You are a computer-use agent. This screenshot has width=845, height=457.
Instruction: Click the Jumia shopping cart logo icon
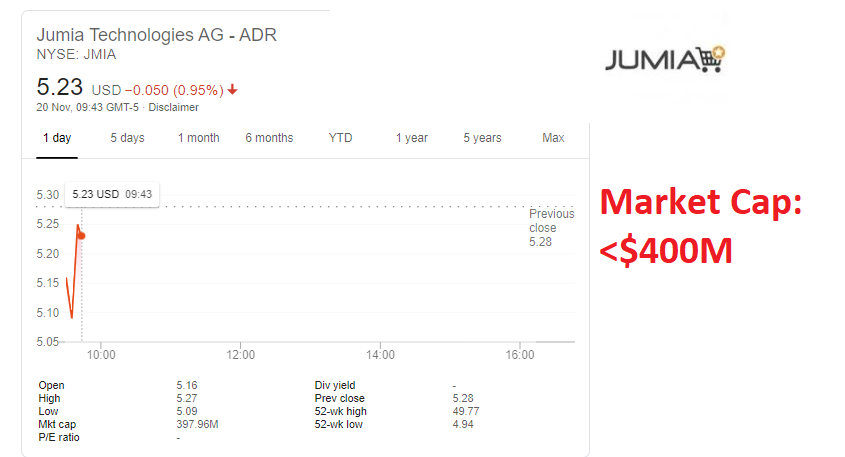(x=710, y=59)
